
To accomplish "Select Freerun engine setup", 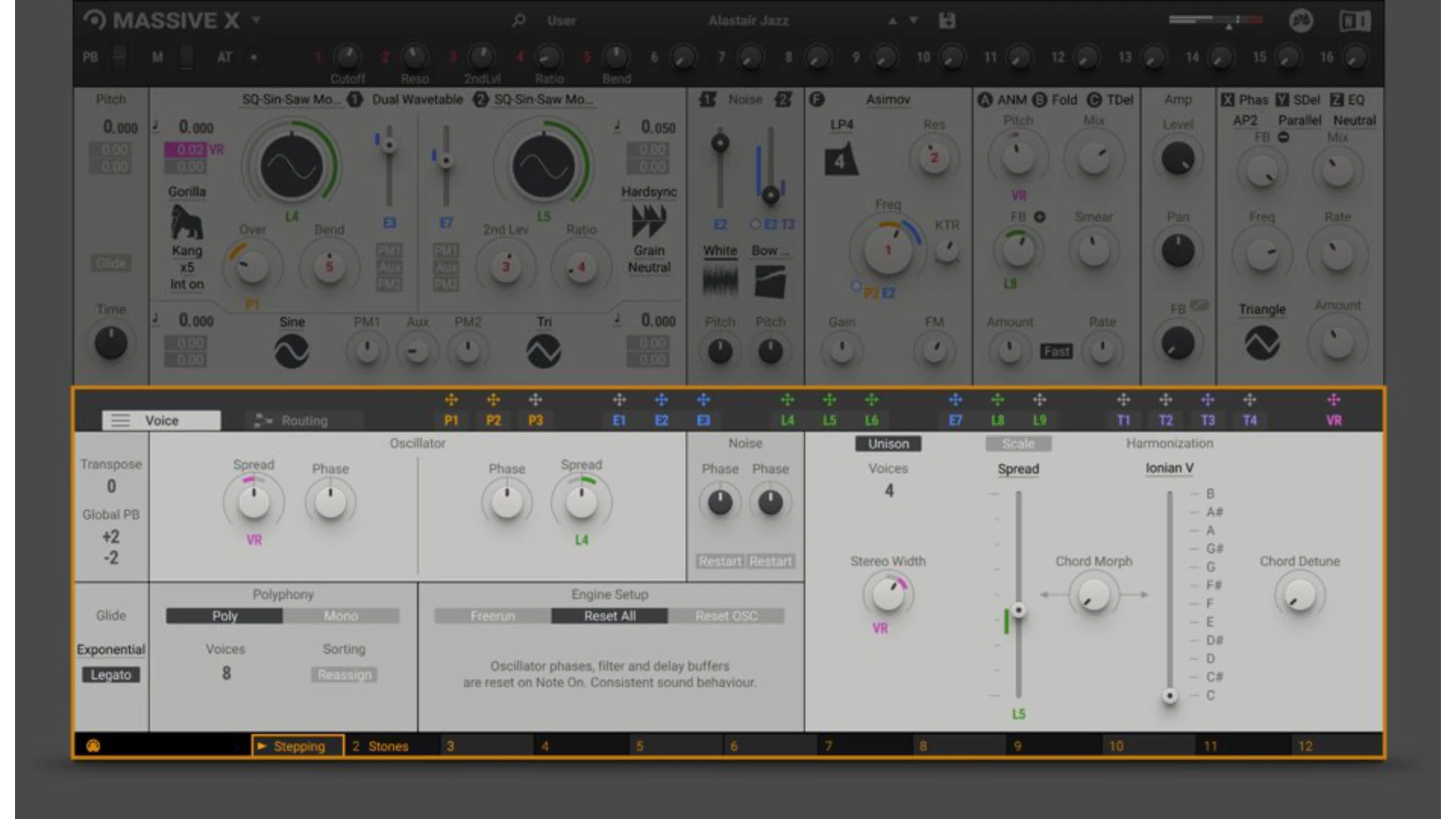I will 492,616.
